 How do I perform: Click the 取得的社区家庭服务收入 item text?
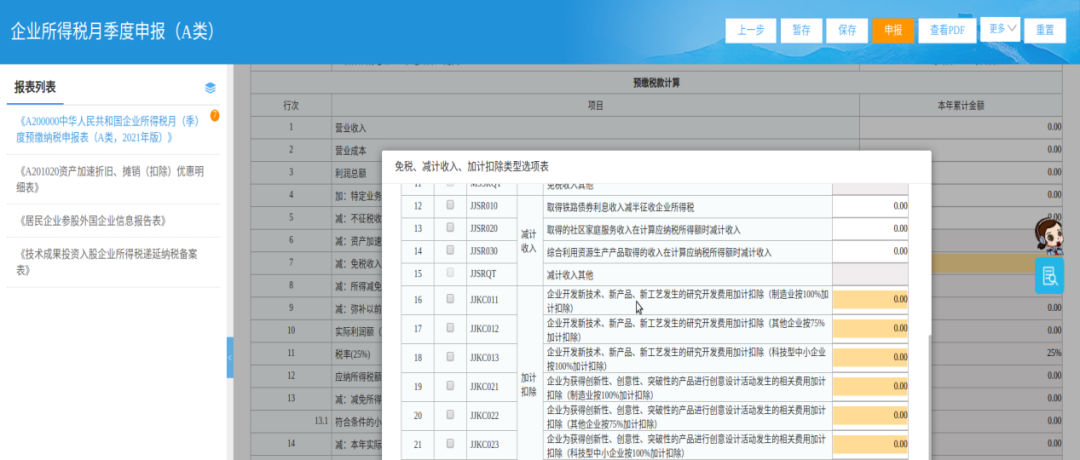[643, 229]
